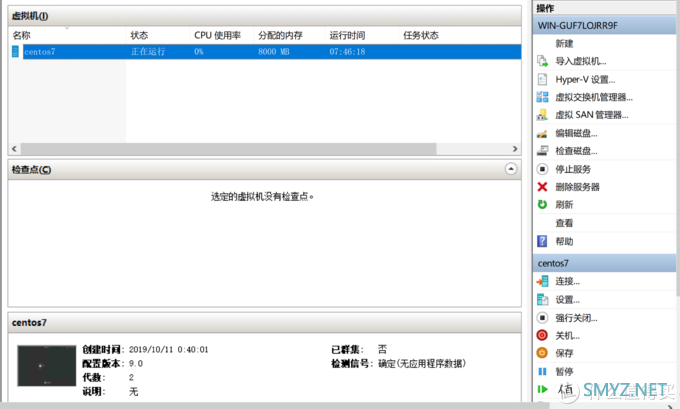This screenshot has width=680, height=409.
Task: Sort by the 名称 column header
Action: [67, 35]
